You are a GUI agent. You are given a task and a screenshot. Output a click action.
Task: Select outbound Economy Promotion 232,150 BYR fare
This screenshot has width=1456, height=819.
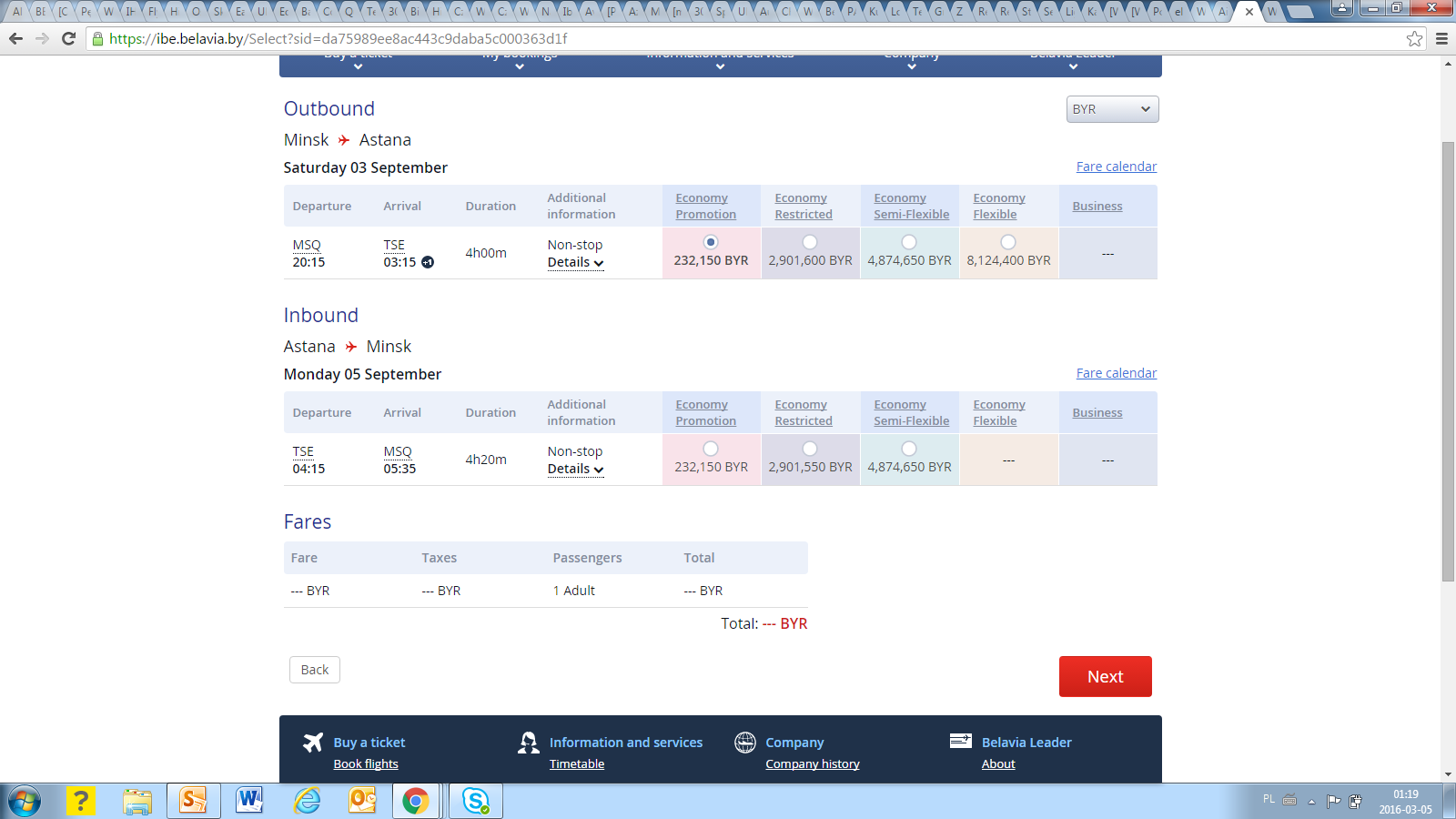711,242
